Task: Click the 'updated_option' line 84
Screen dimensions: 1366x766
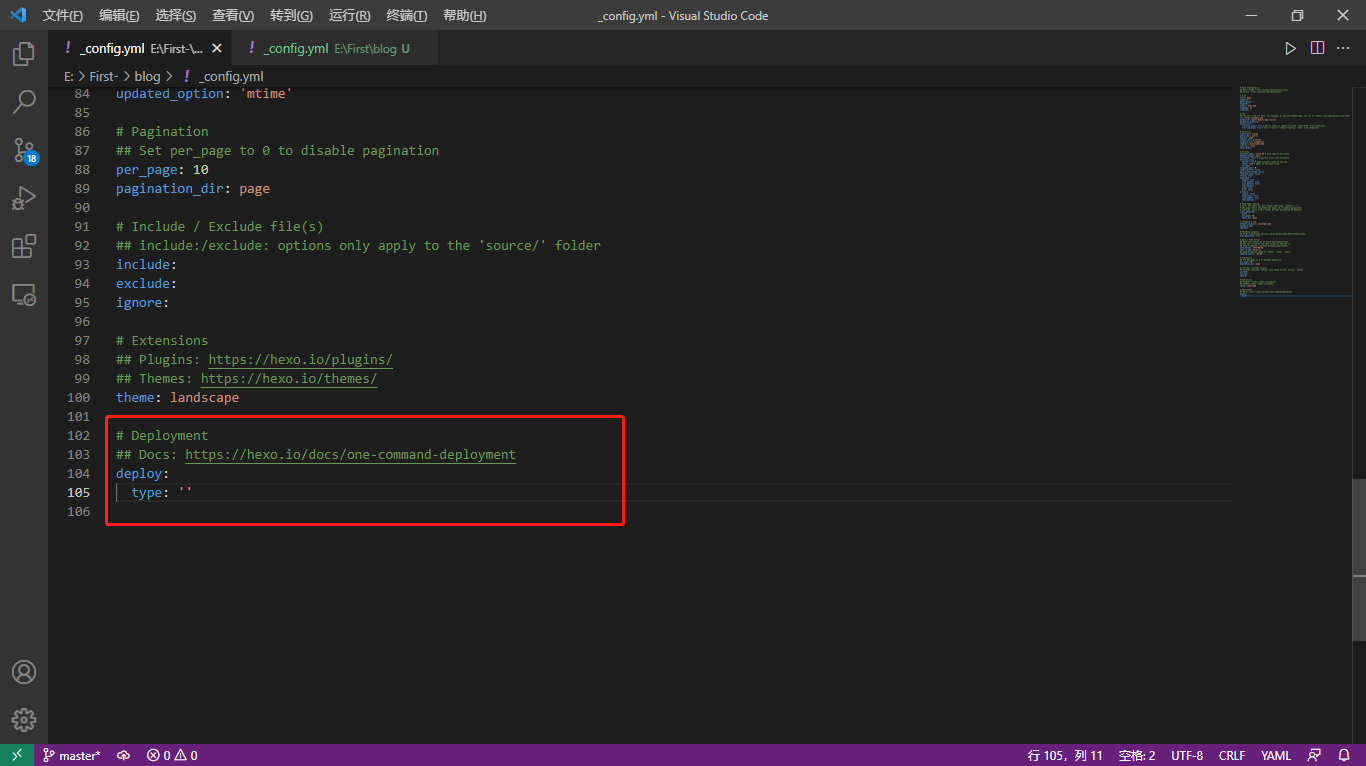Action: (204, 93)
